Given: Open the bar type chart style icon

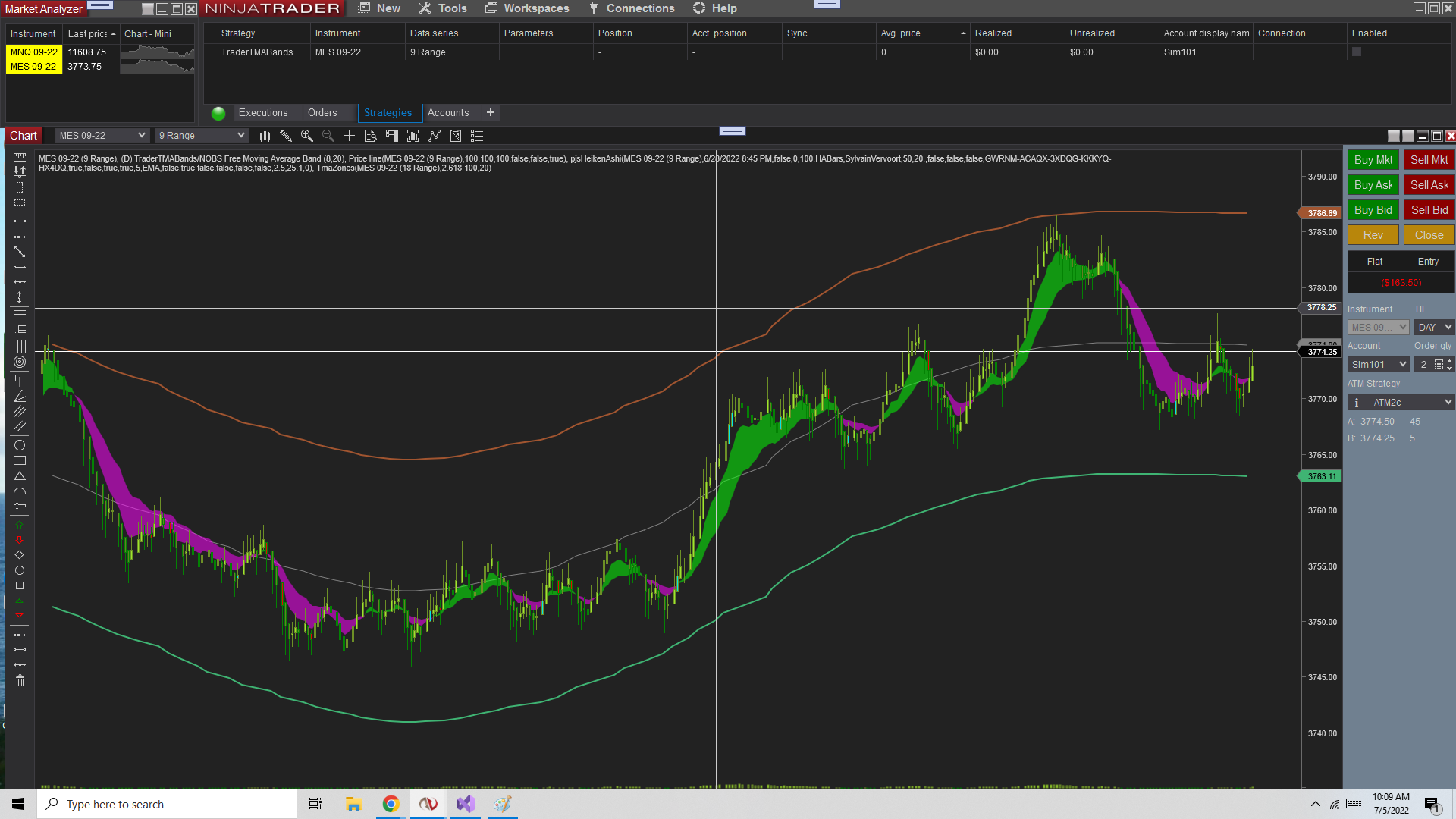Looking at the screenshot, I should [265, 136].
